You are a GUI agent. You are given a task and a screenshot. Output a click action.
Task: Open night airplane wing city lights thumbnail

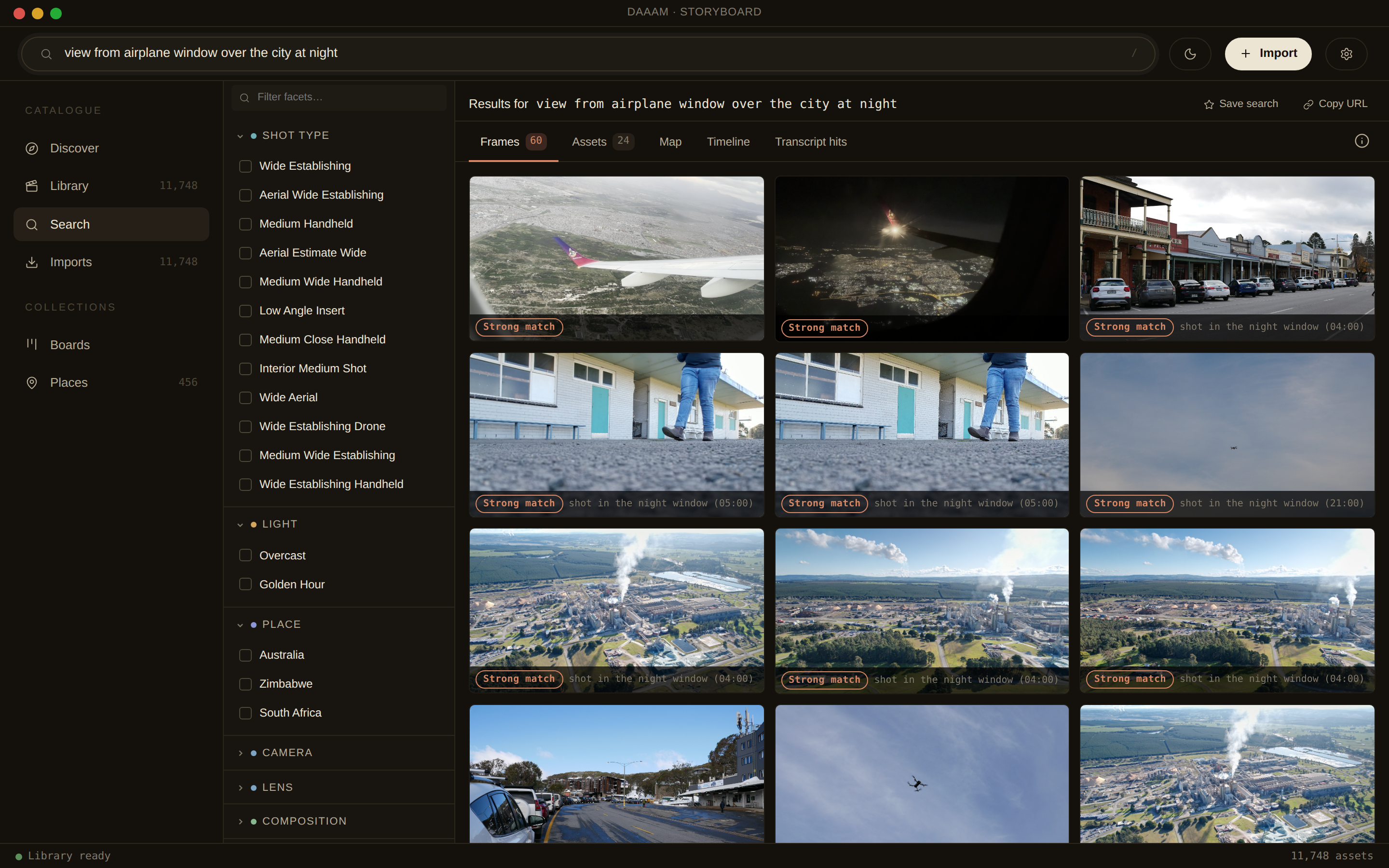coord(922,258)
